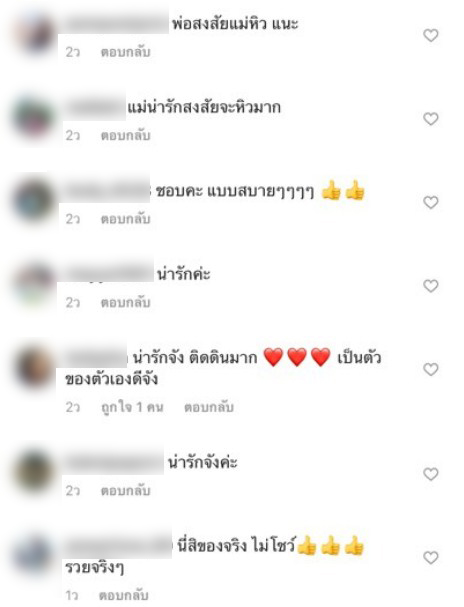Reply to 'พ่อสงสัยแม่หิว แนะ' comment

coord(125,52)
